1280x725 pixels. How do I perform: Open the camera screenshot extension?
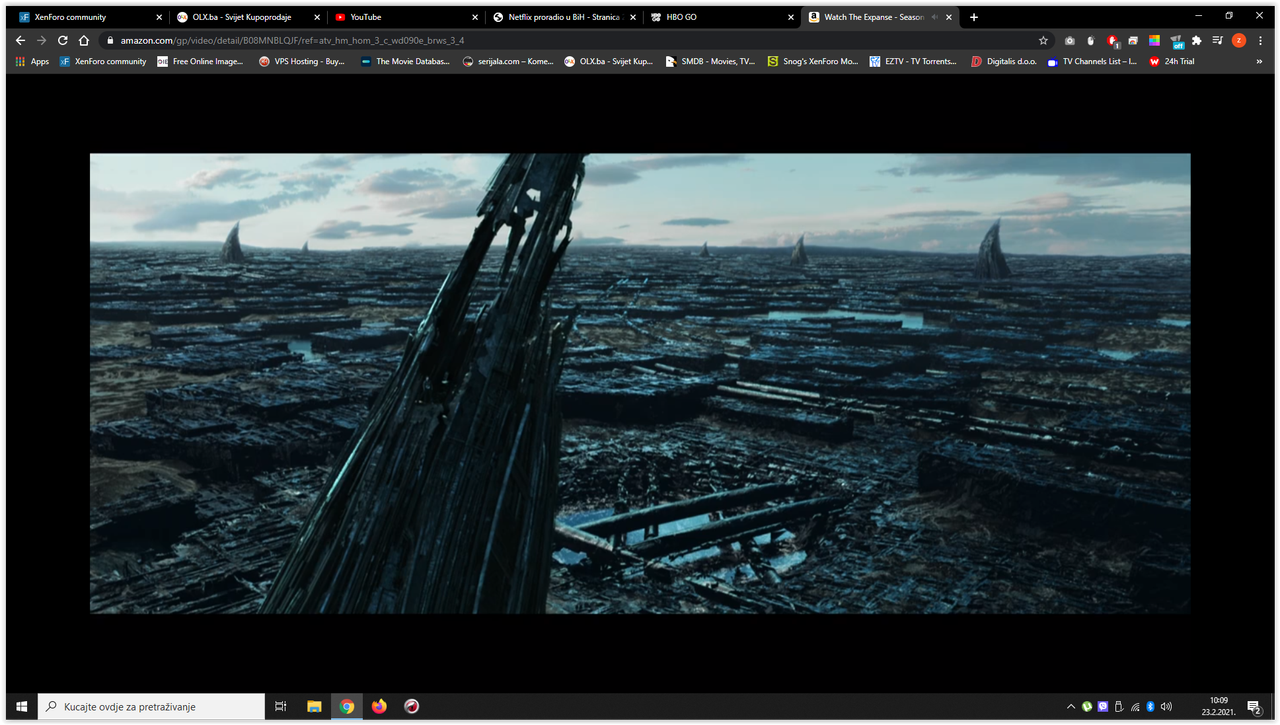pyautogui.click(x=1070, y=40)
